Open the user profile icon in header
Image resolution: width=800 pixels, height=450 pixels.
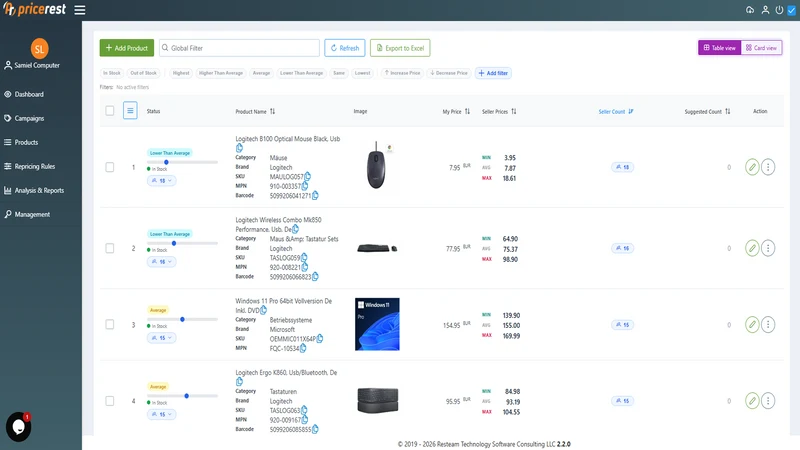[x=765, y=10]
